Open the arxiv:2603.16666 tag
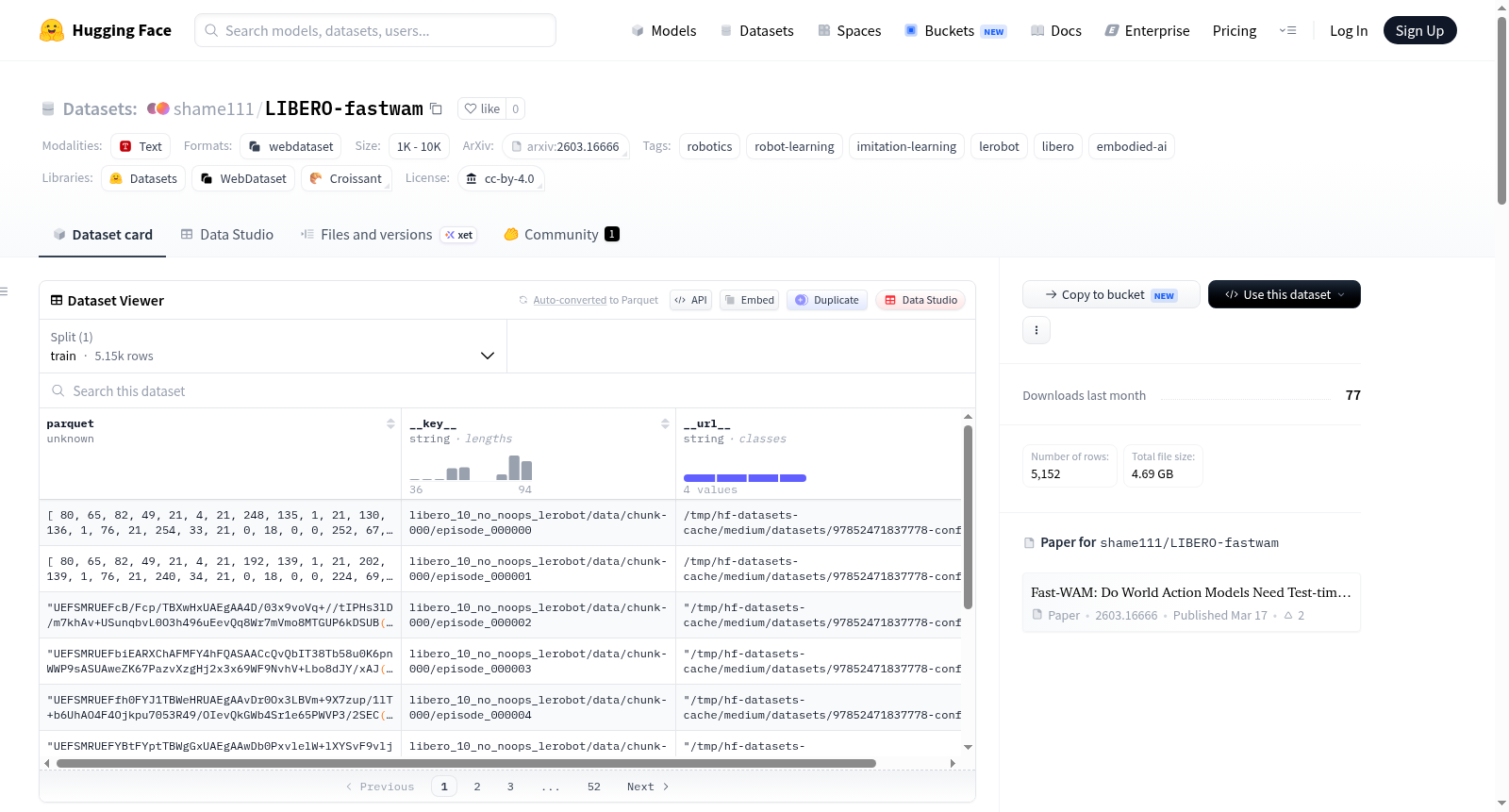 [x=565, y=146]
